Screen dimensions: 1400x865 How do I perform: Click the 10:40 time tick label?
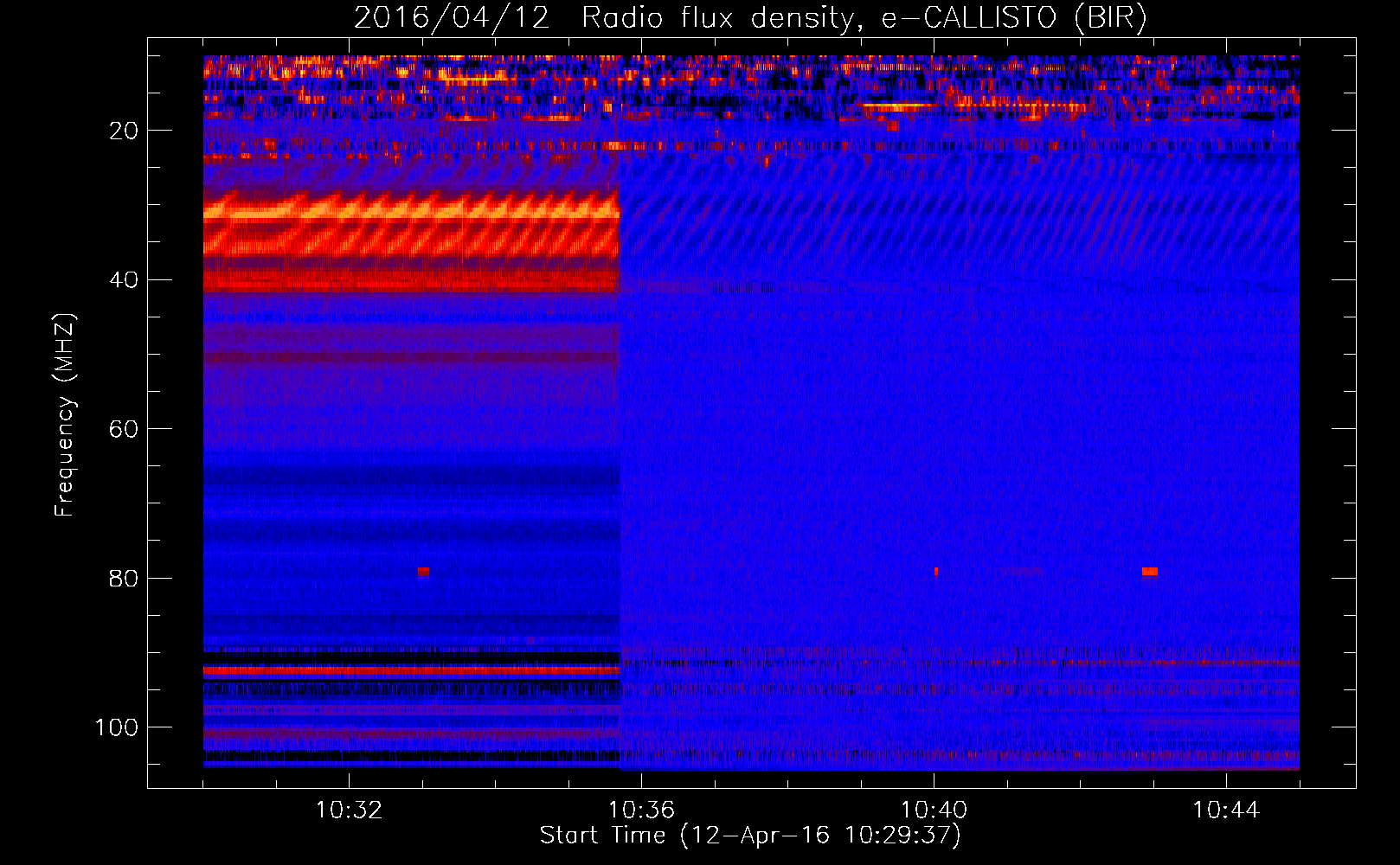click(x=934, y=811)
